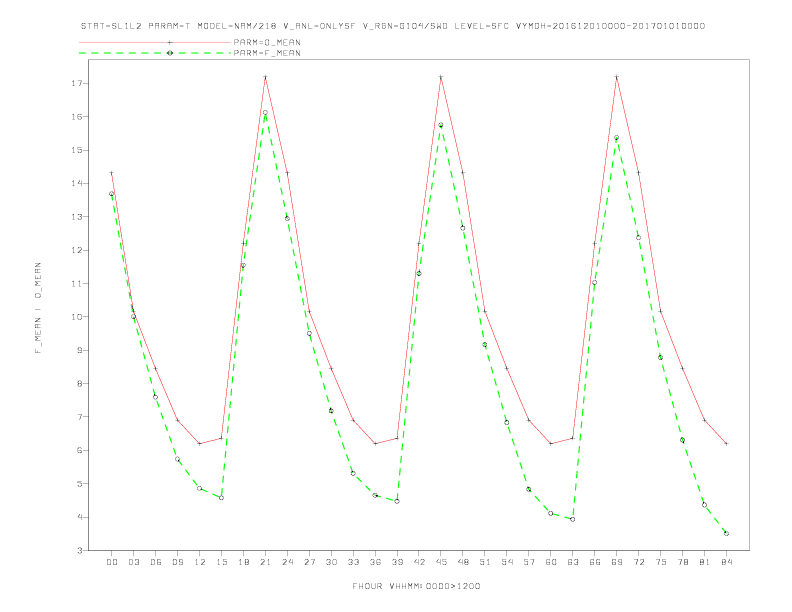This screenshot has height=612, width=792.
Task: Click the x-axis tick label 27
Action: pos(309,562)
